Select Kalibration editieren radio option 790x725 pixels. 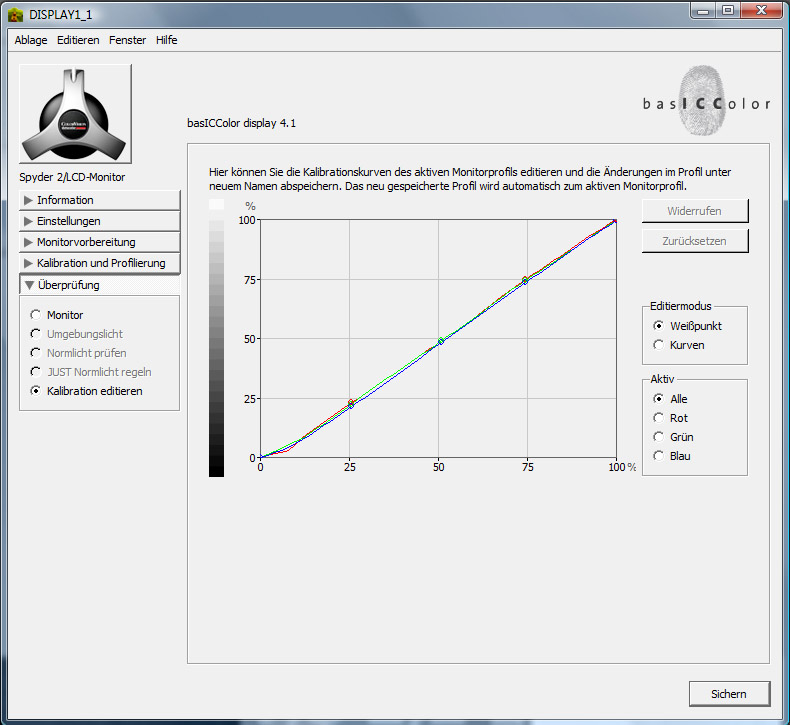(37, 391)
